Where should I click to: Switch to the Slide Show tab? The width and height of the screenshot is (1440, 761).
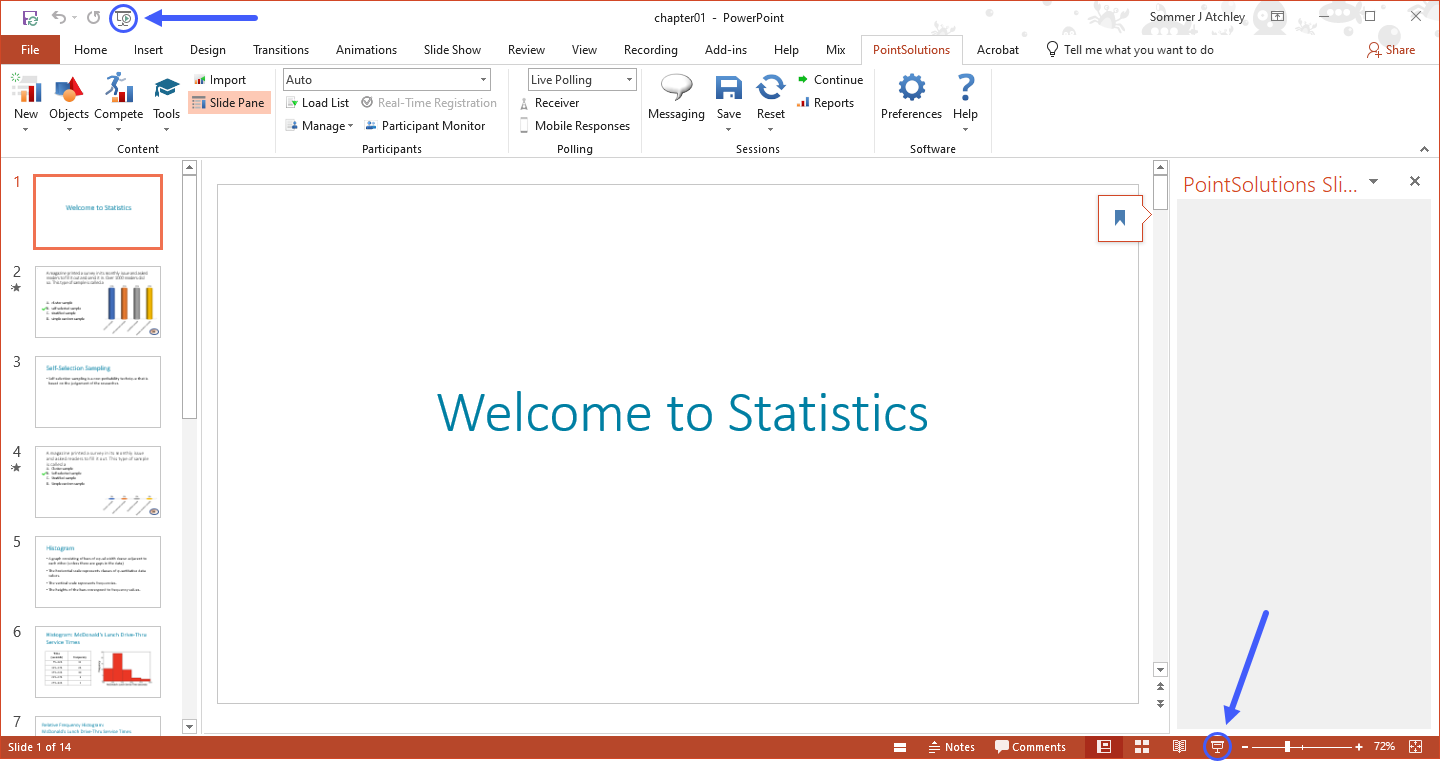pyautogui.click(x=452, y=50)
